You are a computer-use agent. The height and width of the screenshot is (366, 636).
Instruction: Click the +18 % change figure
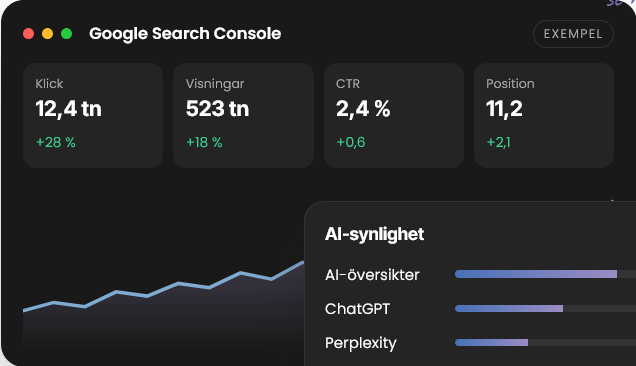coord(204,142)
